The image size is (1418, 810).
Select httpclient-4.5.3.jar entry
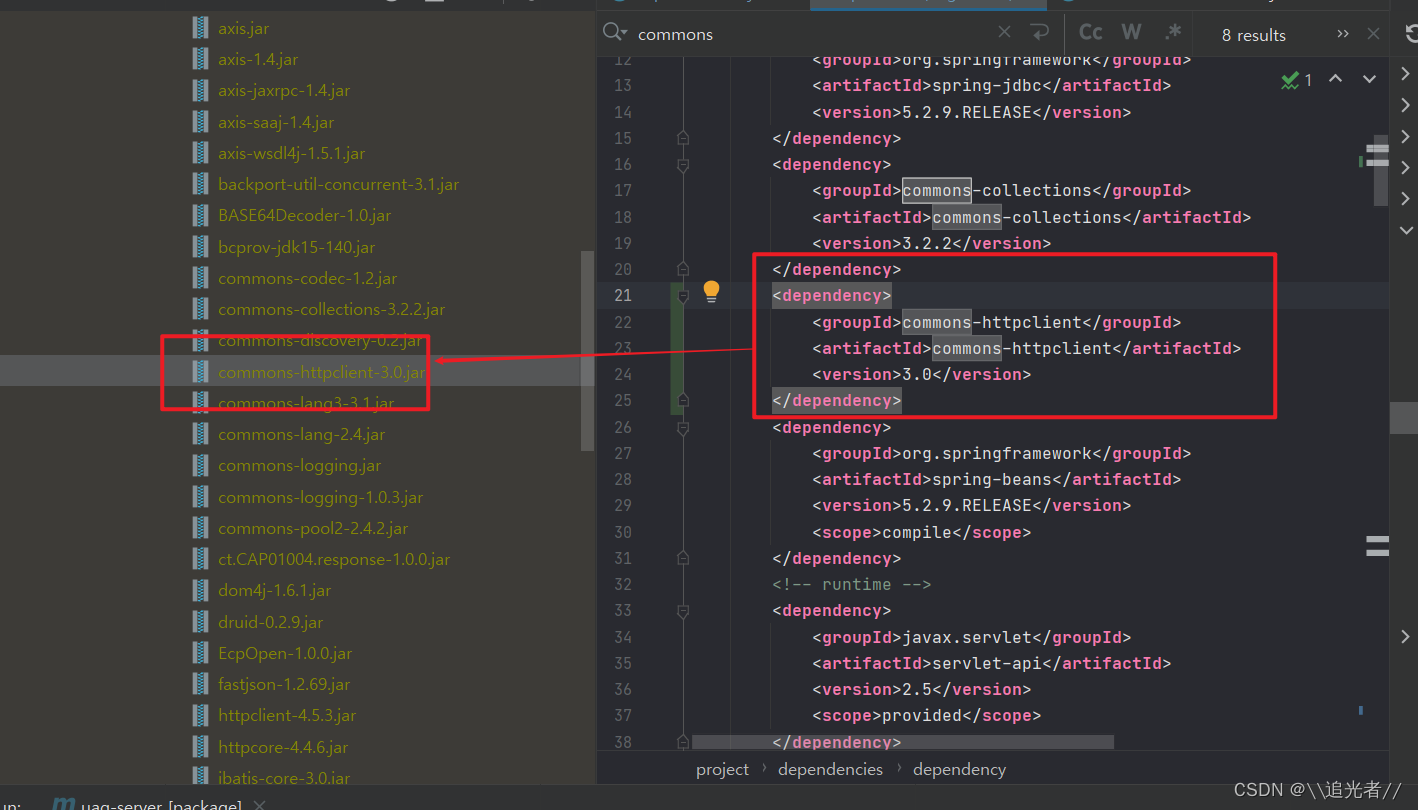coord(287,715)
